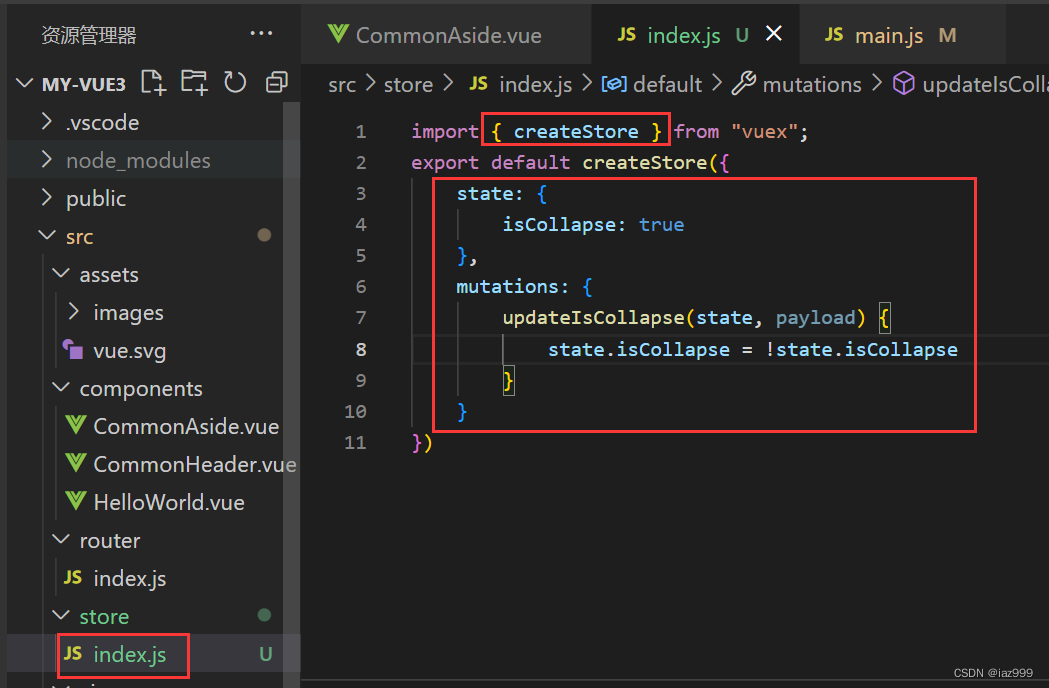Image resolution: width=1049 pixels, height=688 pixels.
Task: Refresh the explorer view
Action: pos(234,83)
